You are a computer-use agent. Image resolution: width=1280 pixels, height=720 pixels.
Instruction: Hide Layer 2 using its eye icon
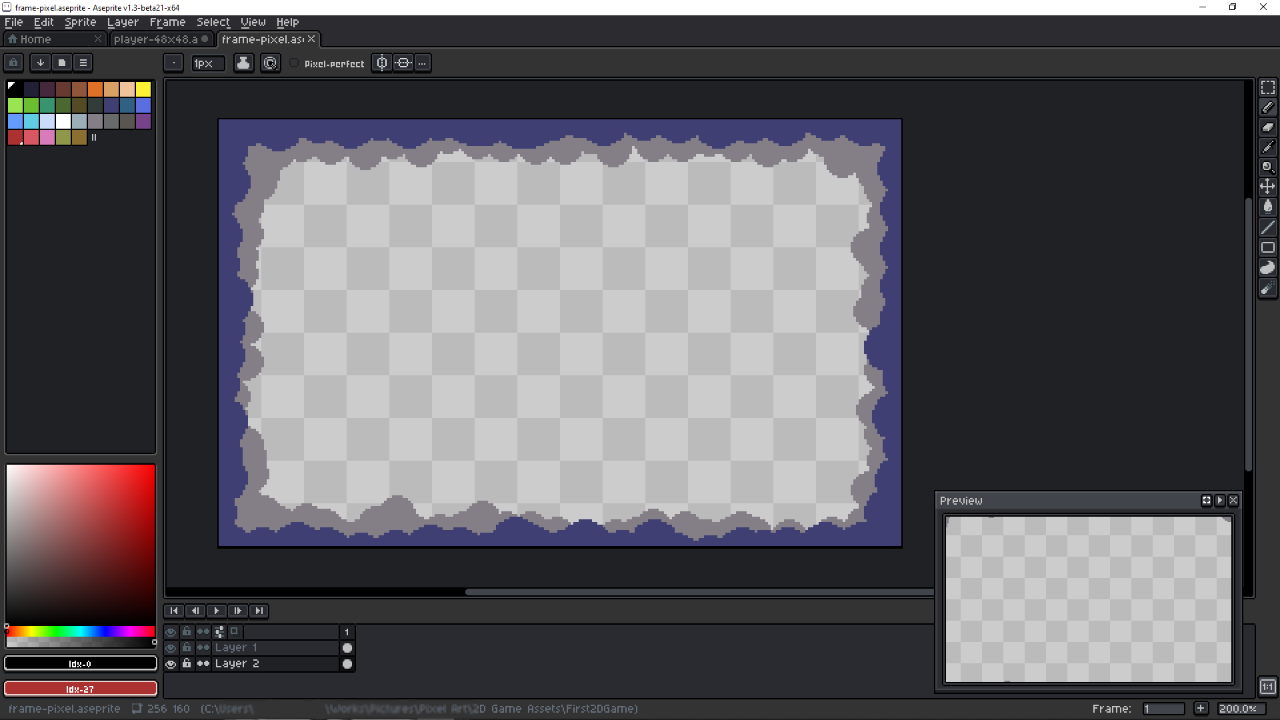pos(171,664)
